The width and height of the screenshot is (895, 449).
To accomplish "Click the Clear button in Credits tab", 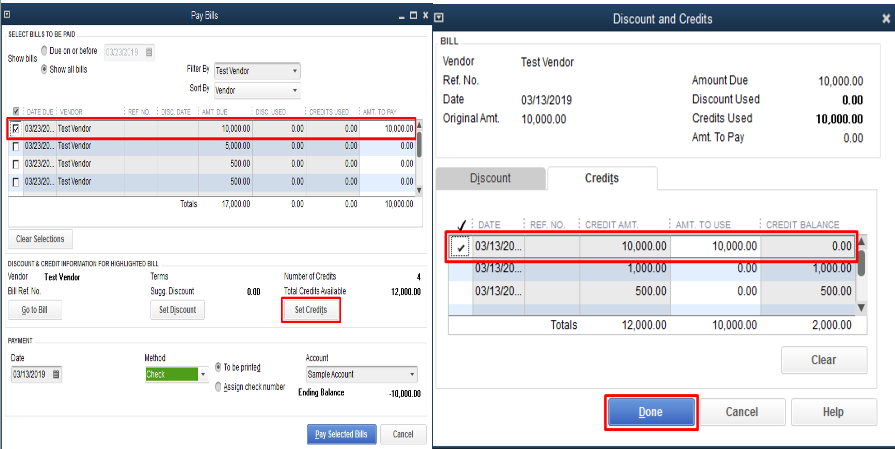I will (824, 360).
